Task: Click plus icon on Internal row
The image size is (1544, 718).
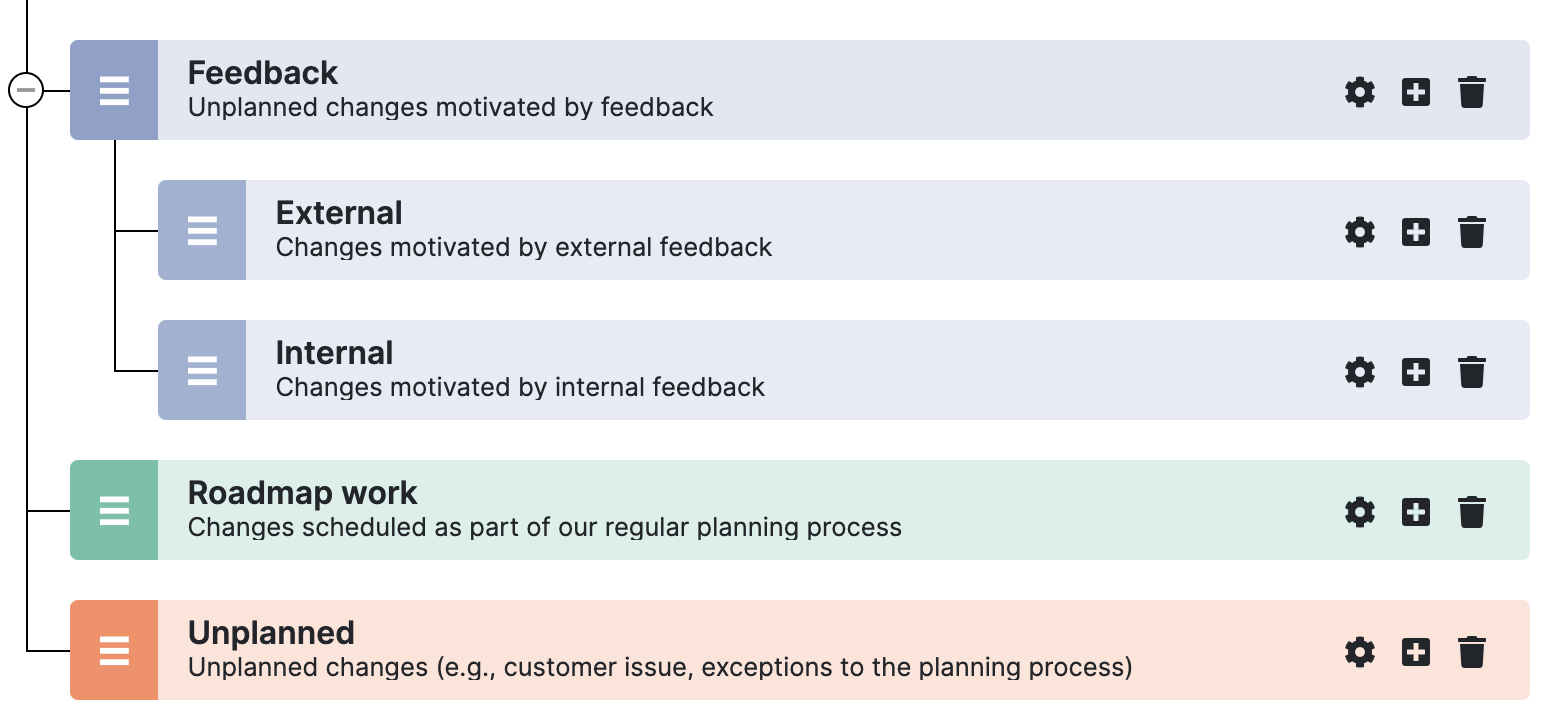Action: 1415,372
